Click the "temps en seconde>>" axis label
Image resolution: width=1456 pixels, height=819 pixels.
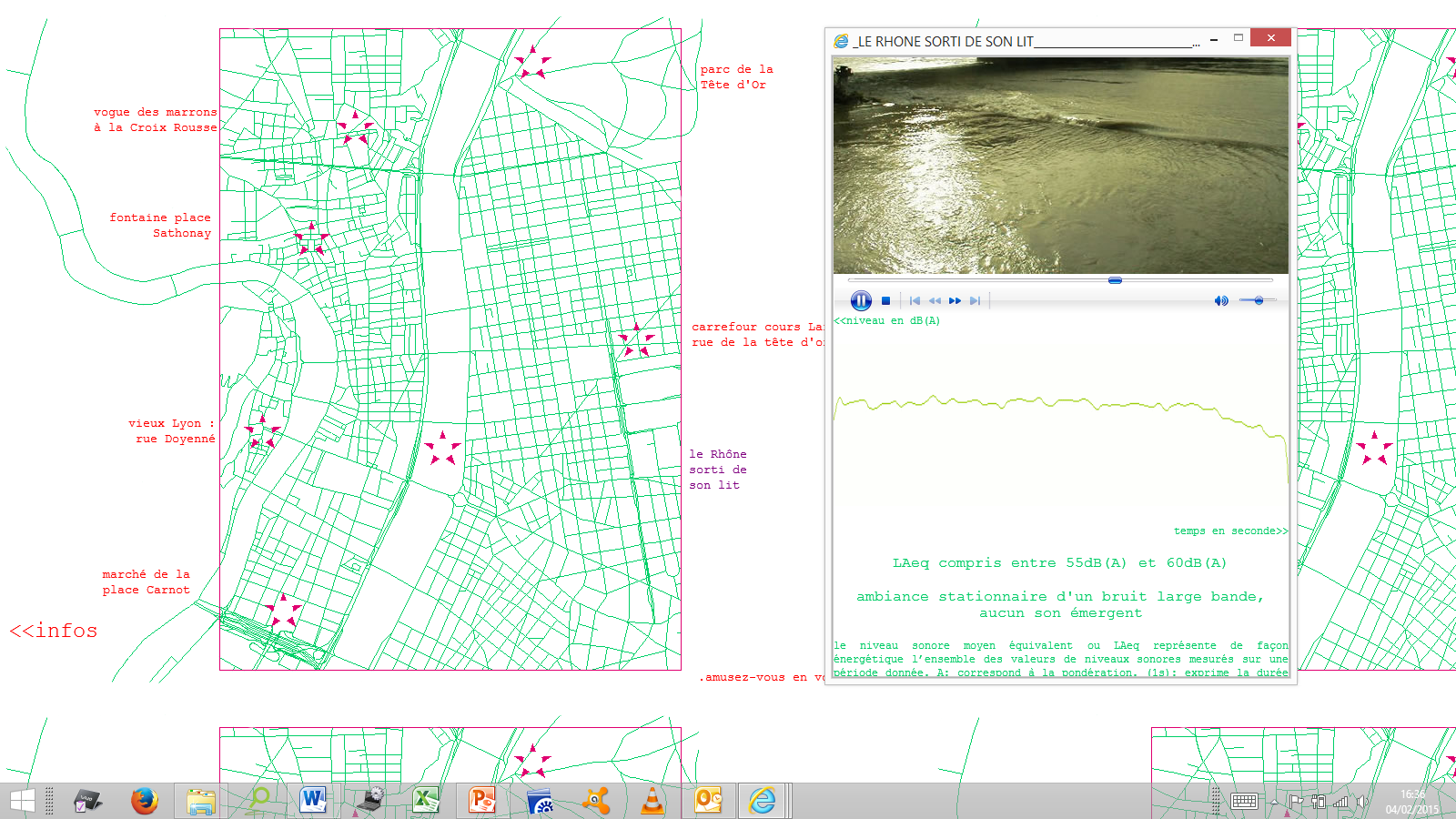coord(1231,531)
